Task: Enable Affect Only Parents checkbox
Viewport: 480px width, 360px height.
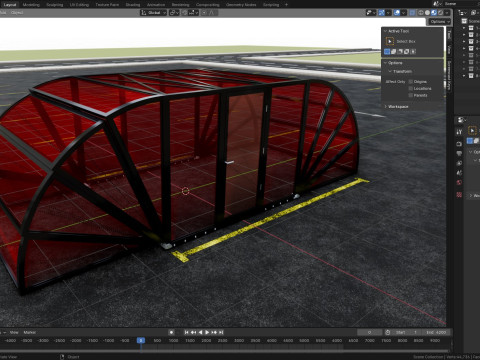Action: pos(411,95)
